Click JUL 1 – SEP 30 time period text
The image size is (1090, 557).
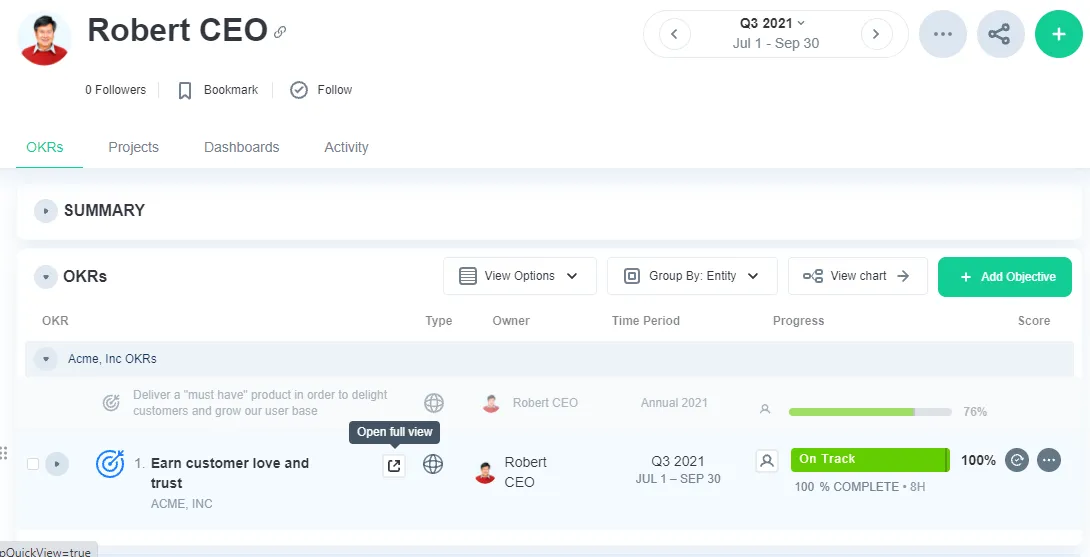[x=678, y=479]
